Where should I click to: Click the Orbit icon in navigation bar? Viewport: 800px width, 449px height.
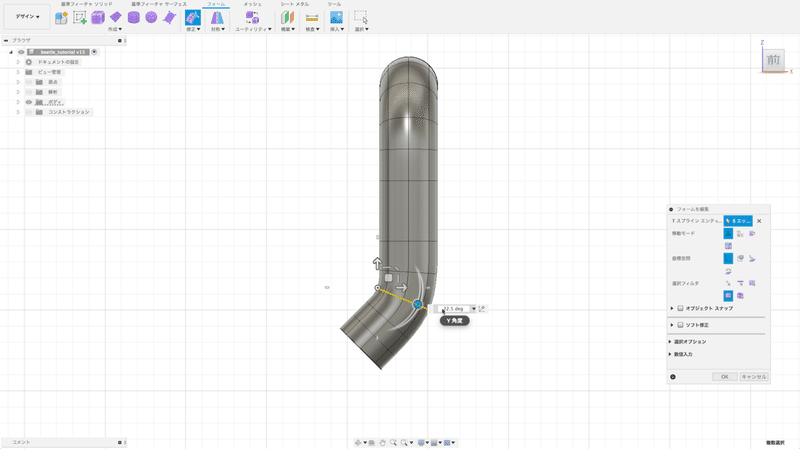(358, 442)
